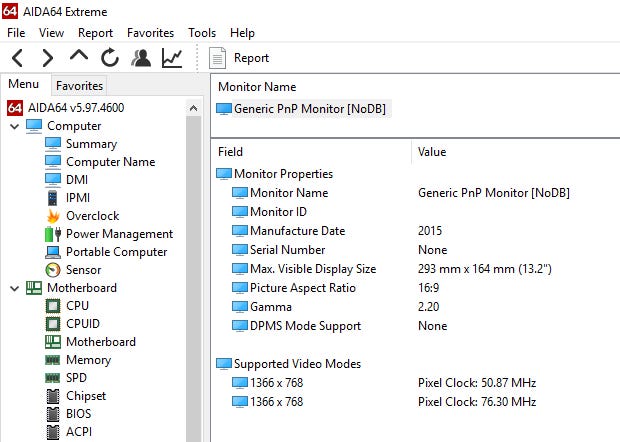Viewport: 620px width, 442px height.
Task: Switch to the Favorites tab in sidebar
Action: coord(79,85)
